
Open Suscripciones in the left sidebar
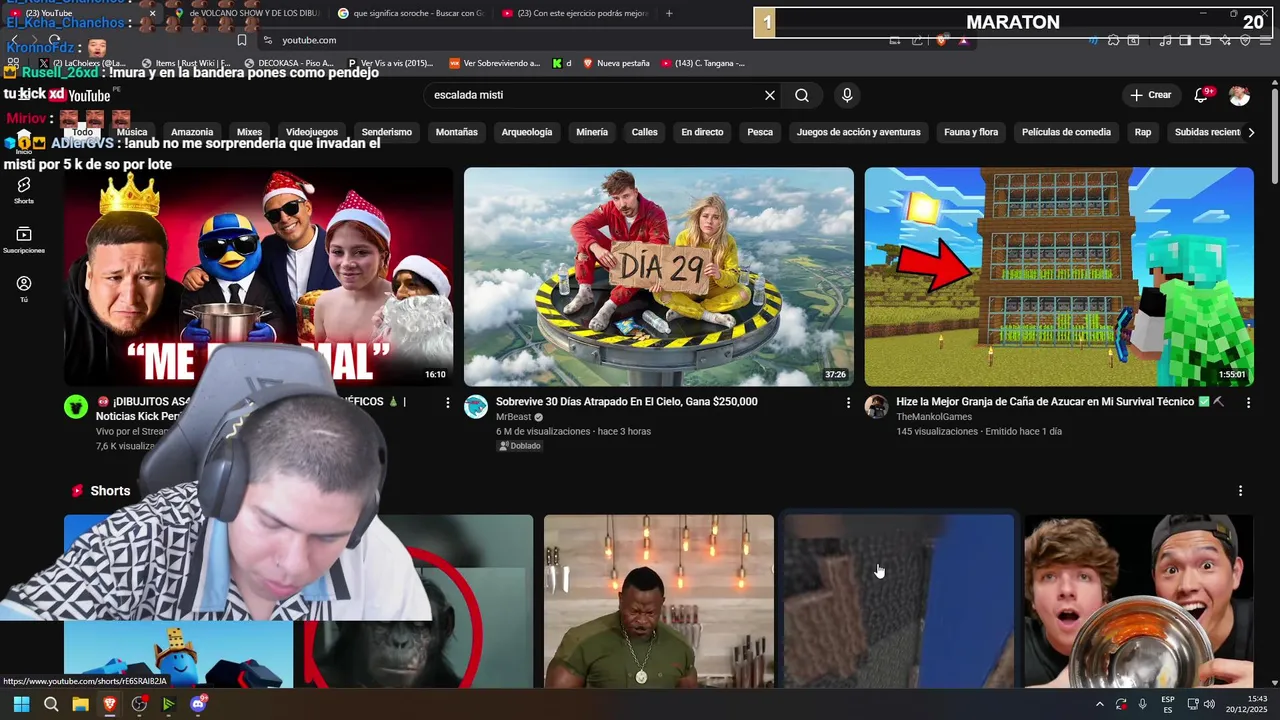[24, 240]
